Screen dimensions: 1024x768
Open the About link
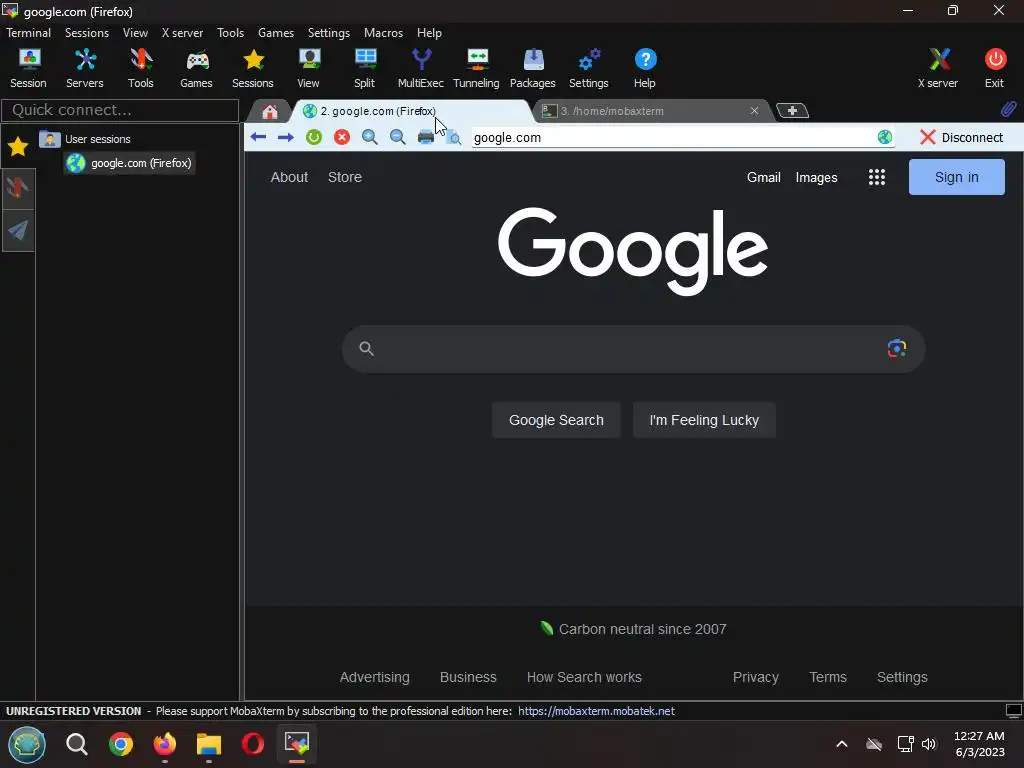289,177
